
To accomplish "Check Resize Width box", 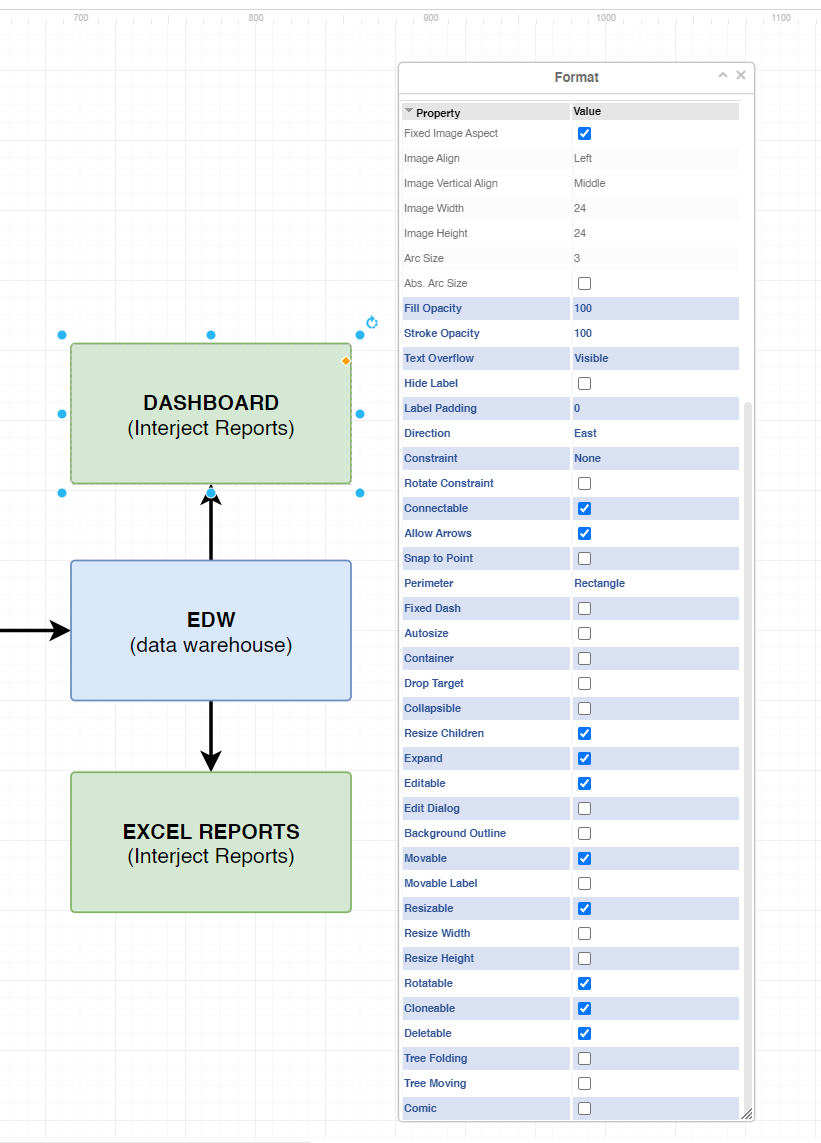I will 585,934.
